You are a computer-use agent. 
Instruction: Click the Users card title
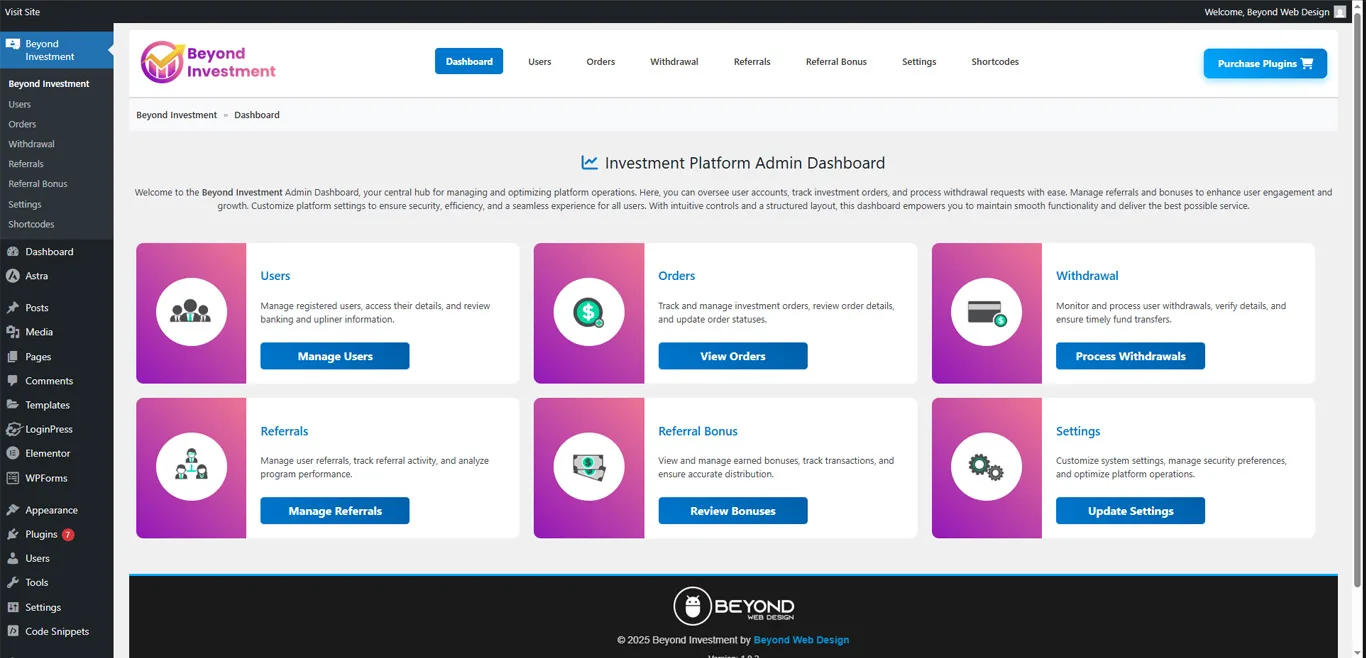point(275,276)
